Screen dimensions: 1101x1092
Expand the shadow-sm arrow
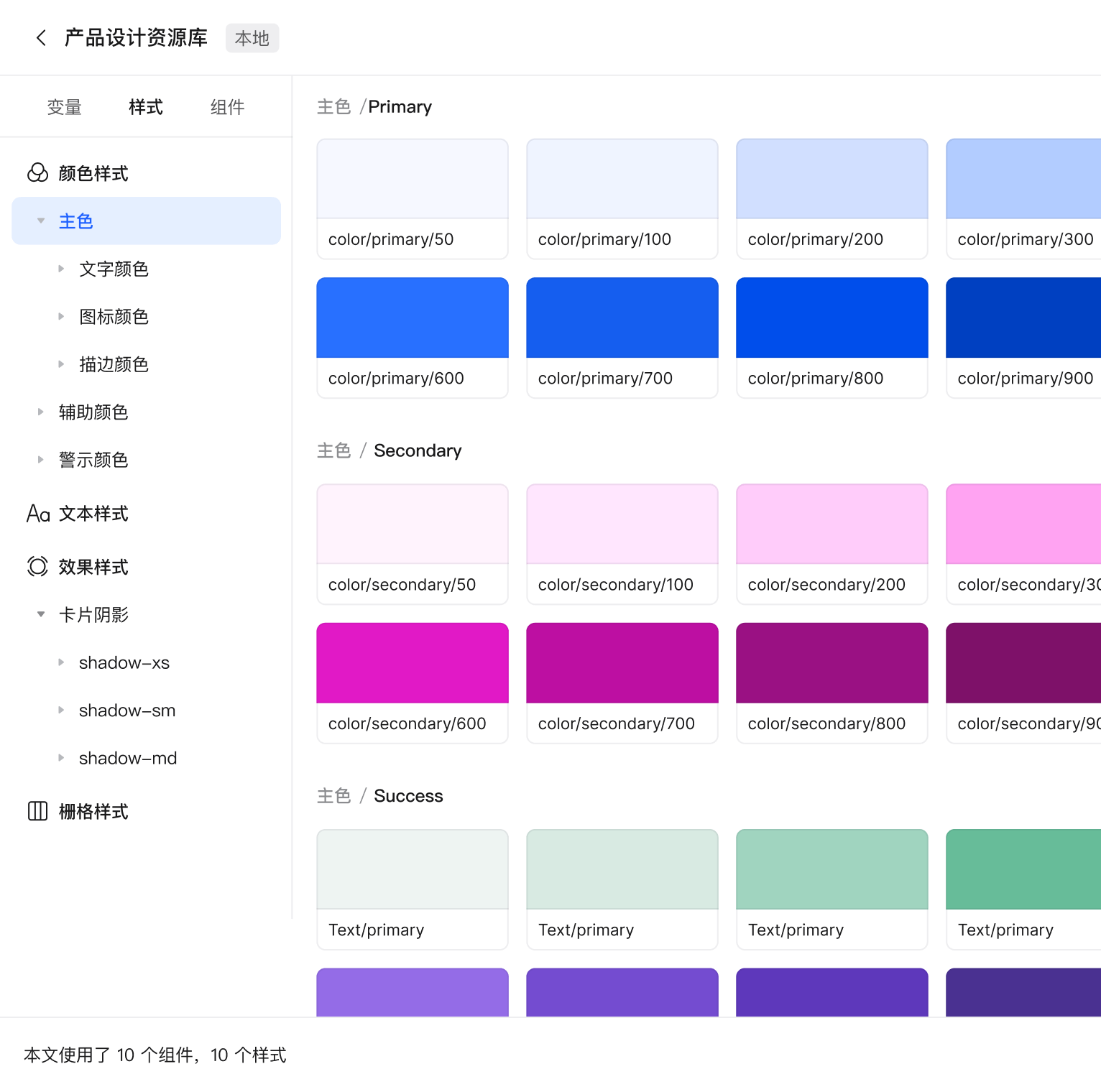click(x=61, y=710)
